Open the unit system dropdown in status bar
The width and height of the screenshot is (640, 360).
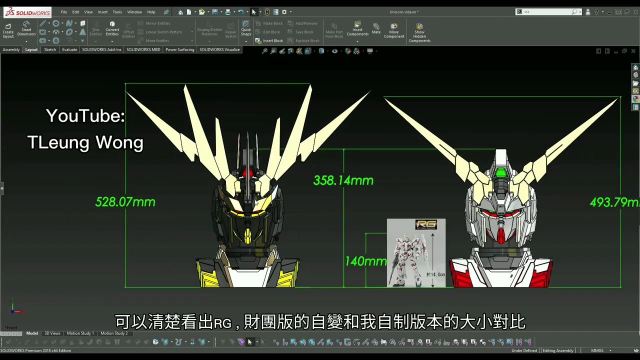point(611,350)
